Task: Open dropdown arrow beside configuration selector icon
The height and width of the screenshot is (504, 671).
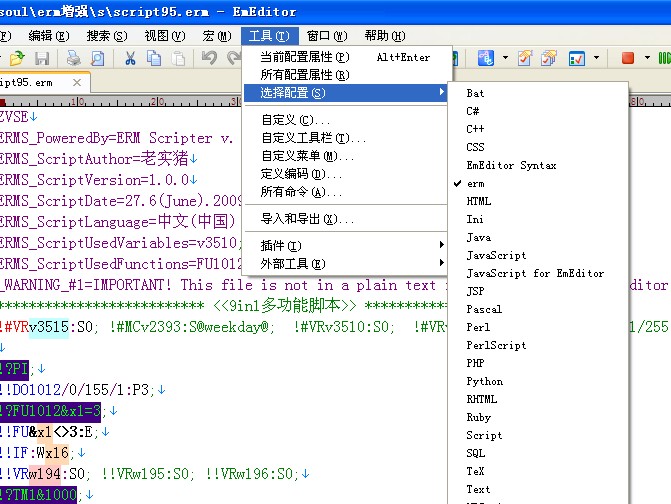Action: tap(505, 58)
